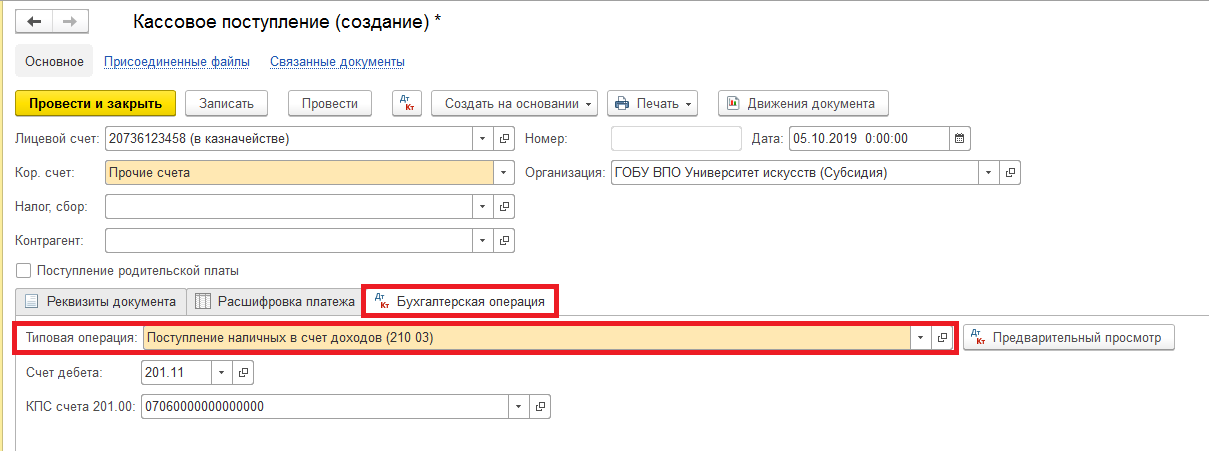Expand the Типовая операция dropdown list

pyautogui.click(x=920, y=338)
